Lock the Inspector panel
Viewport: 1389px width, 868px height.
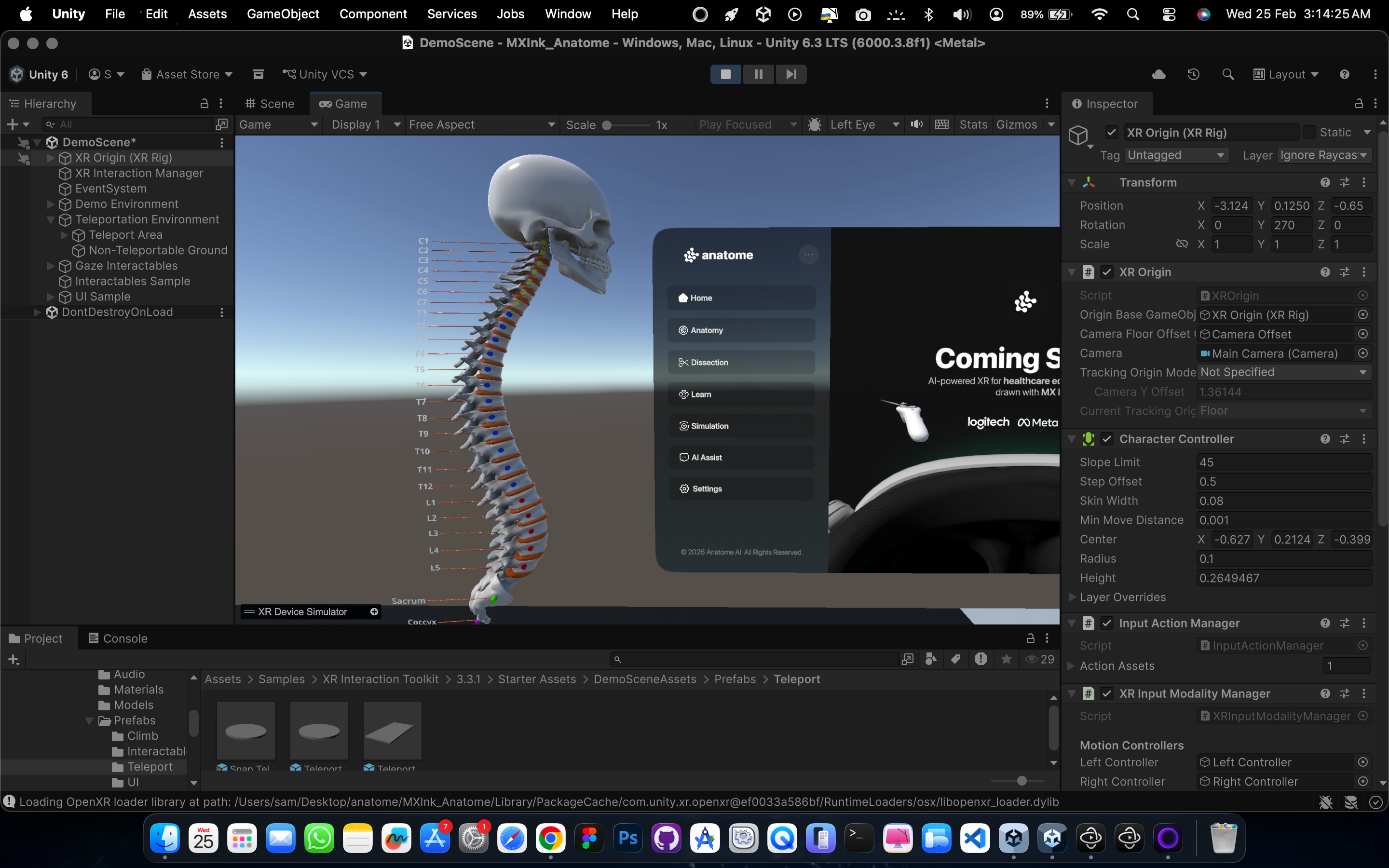click(1359, 103)
